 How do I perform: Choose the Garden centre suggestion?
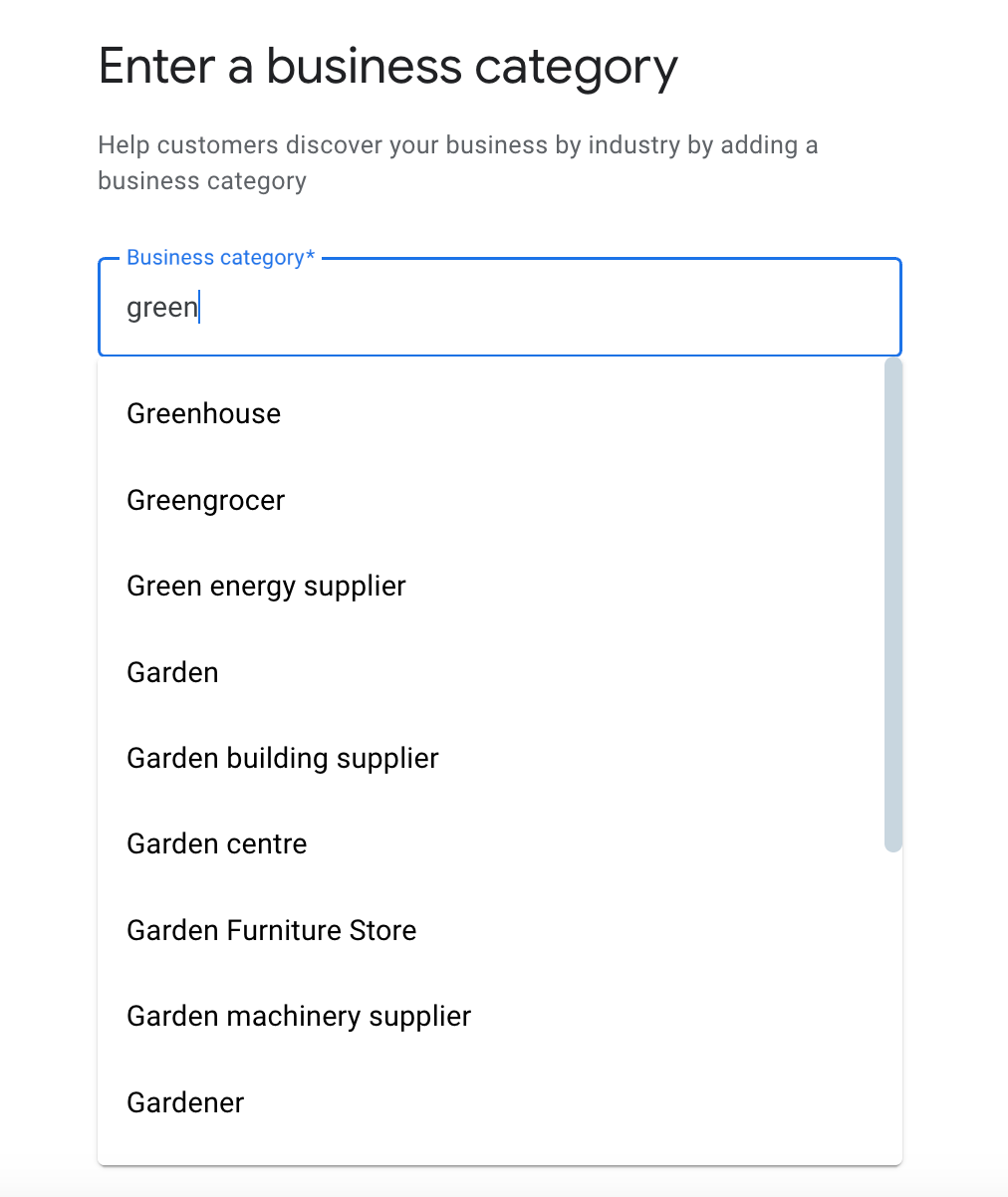(216, 843)
